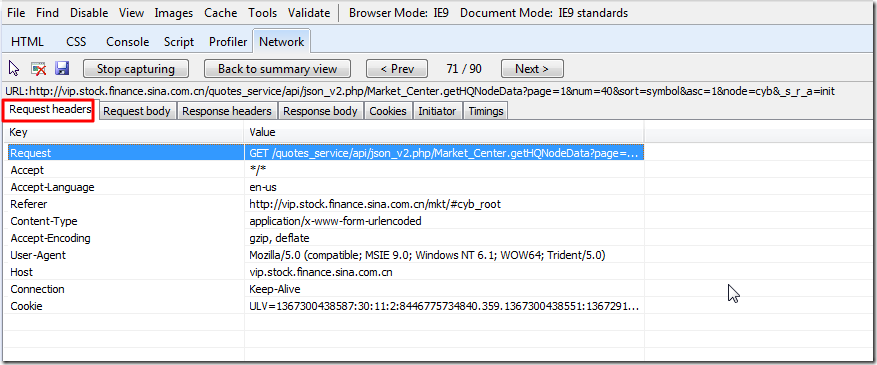Open the View menu

[x=131, y=13]
